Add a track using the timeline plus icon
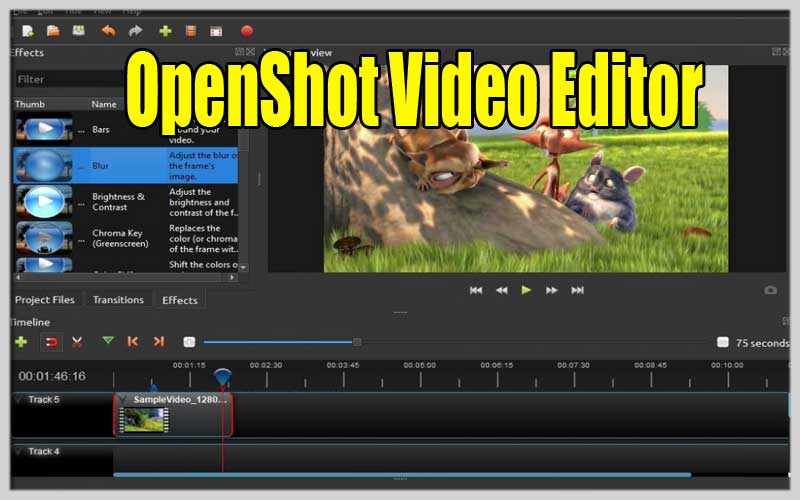Screen dimensions: 800x500 pos(21,341)
